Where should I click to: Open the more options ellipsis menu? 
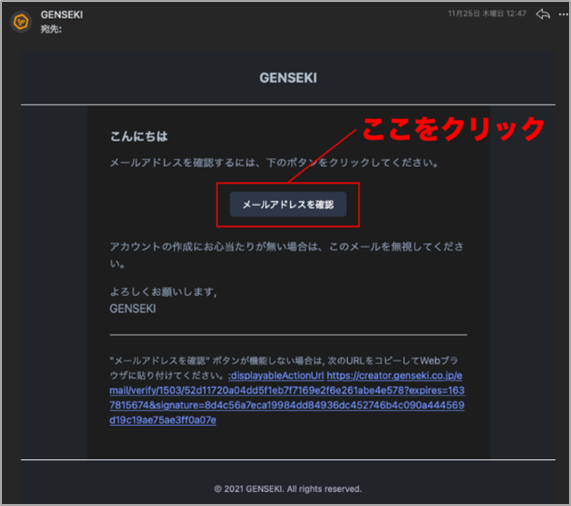(563, 15)
